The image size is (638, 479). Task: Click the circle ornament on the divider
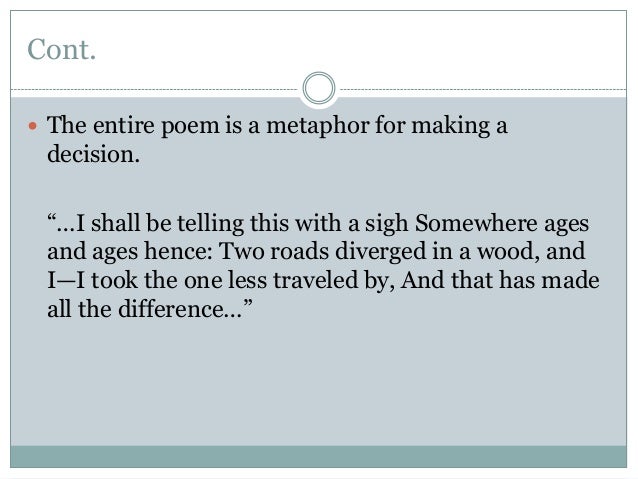(319, 88)
